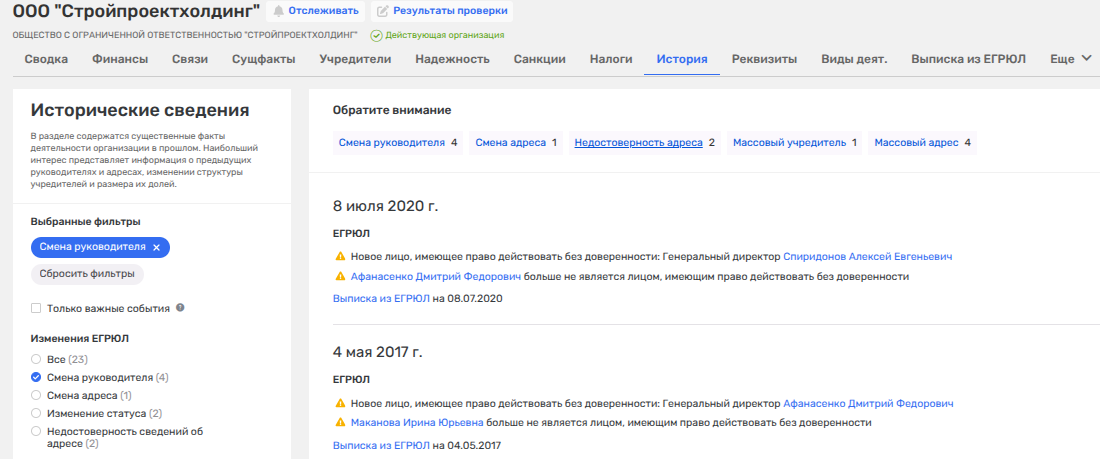
Task: Click warning icon by 2017 Генеральный директор Афанасенко
Action: (340, 404)
